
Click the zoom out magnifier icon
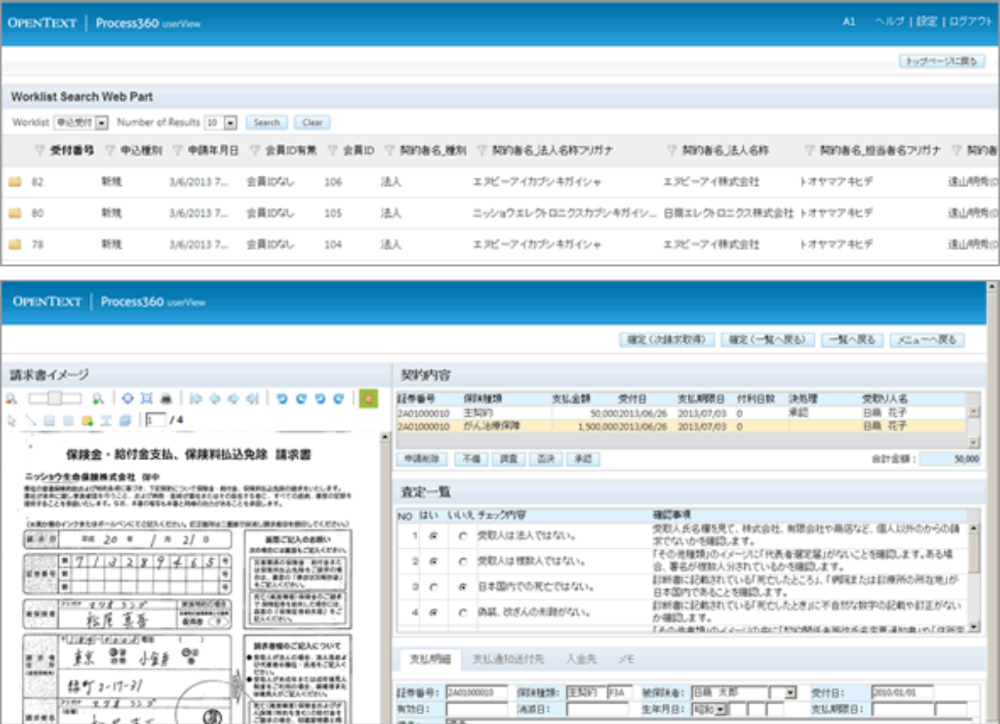[11, 399]
